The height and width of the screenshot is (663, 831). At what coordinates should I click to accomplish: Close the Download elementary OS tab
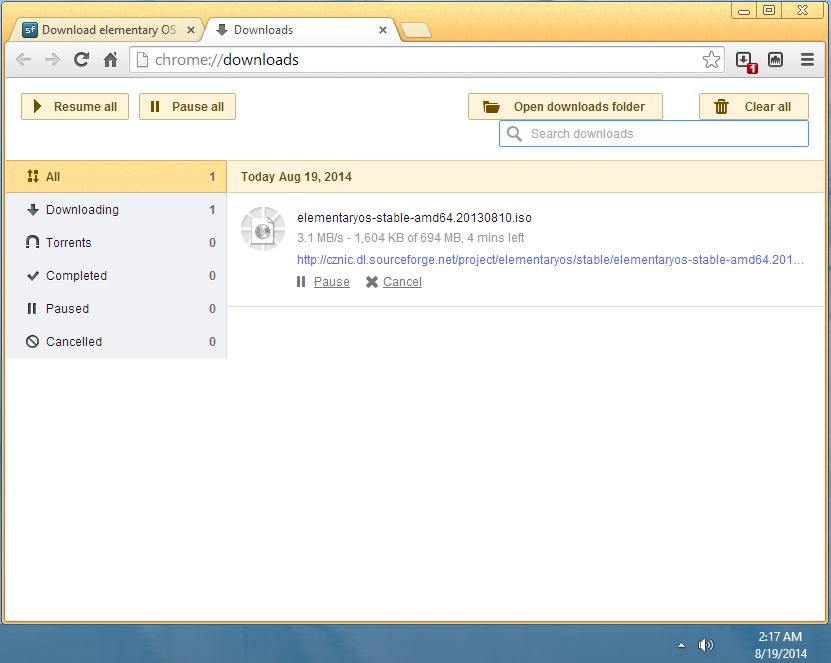[191, 30]
